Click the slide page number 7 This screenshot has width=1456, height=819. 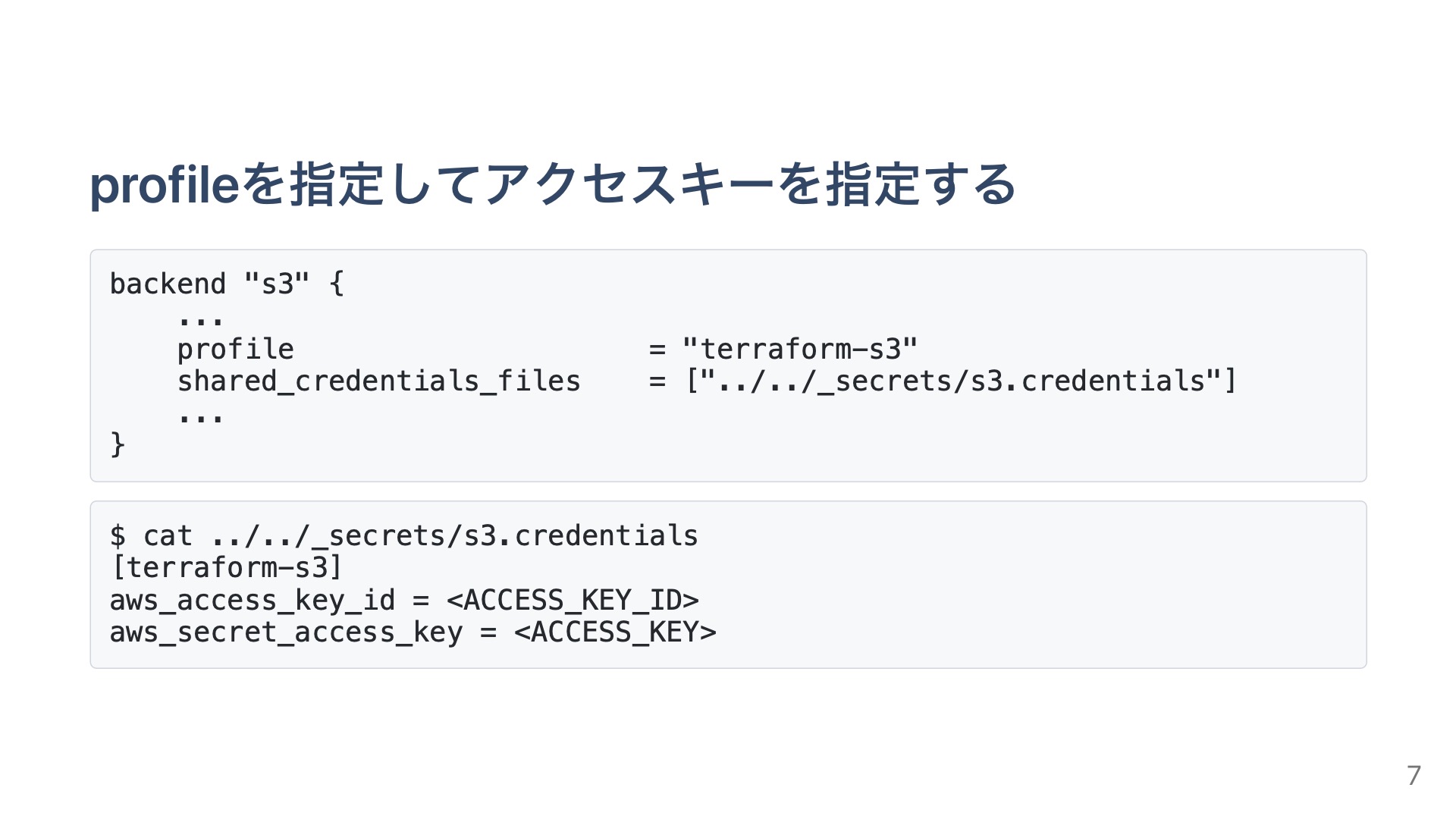(1414, 775)
